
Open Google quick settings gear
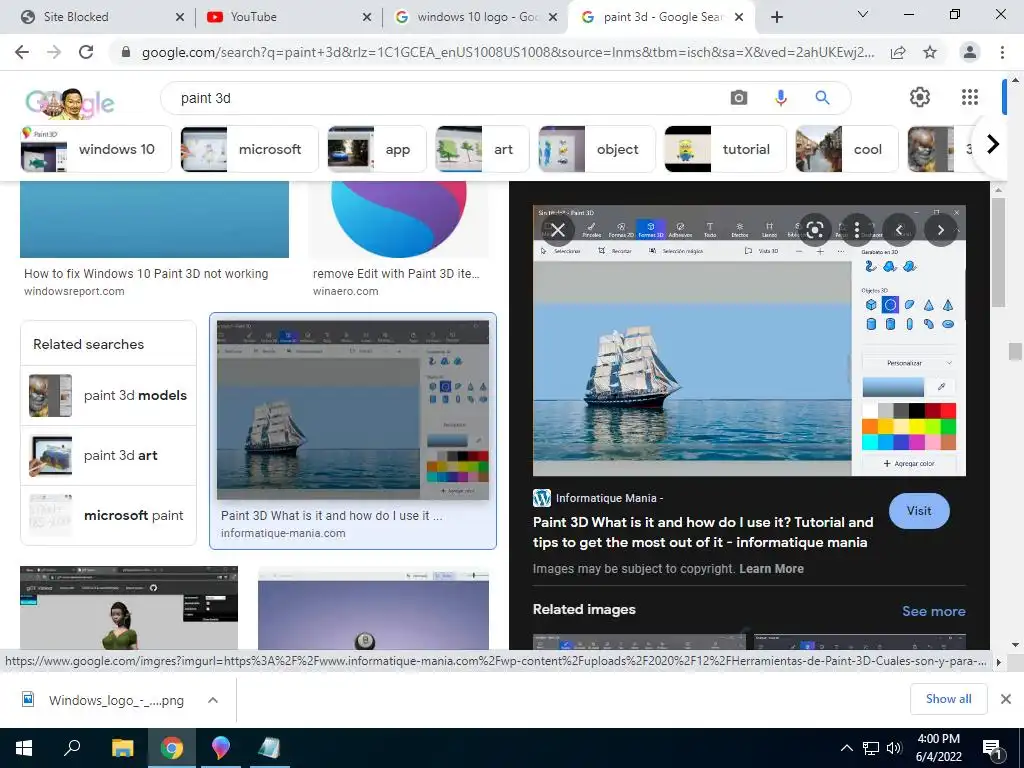tap(920, 97)
